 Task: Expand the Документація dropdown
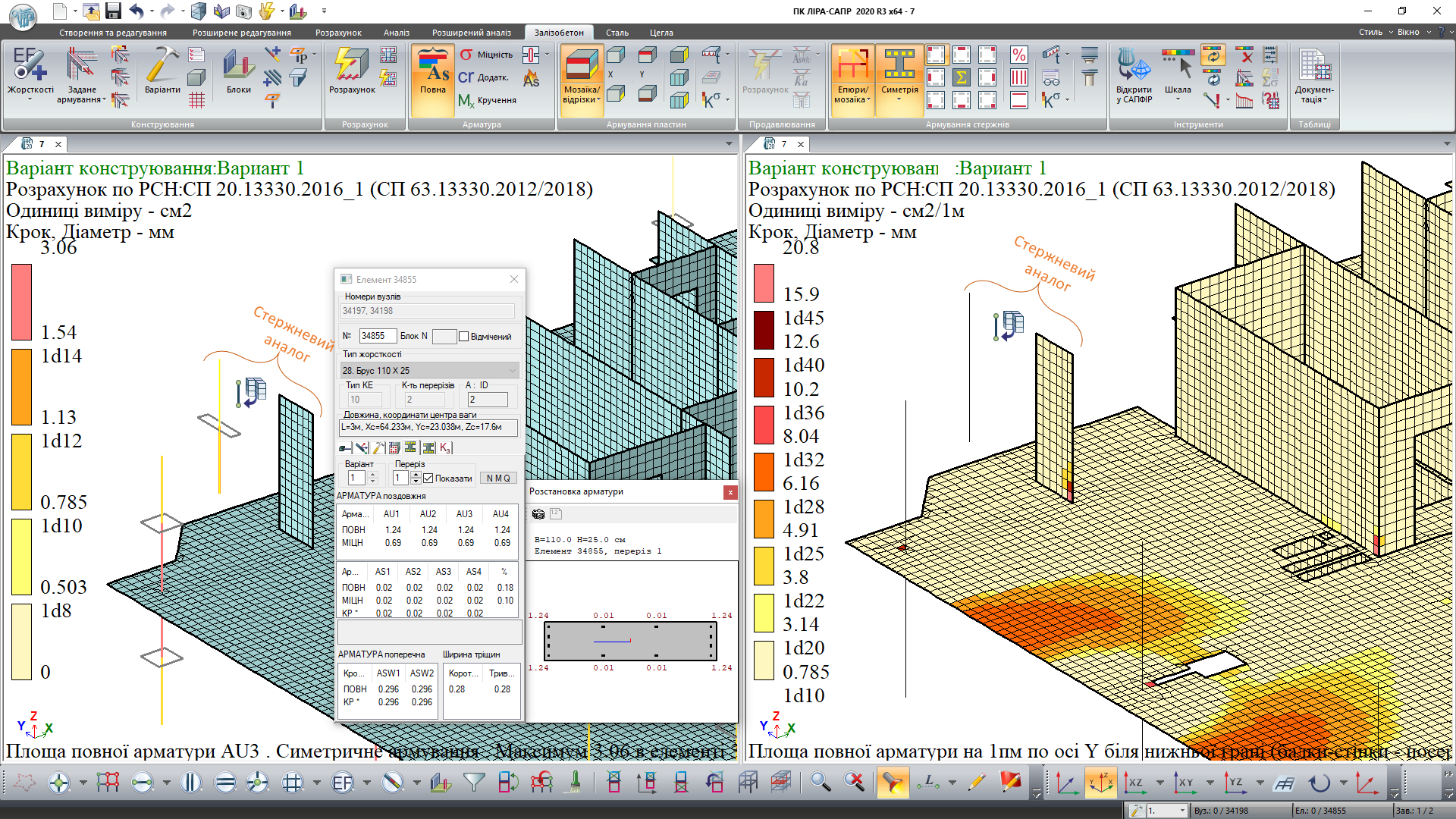click(1314, 95)
